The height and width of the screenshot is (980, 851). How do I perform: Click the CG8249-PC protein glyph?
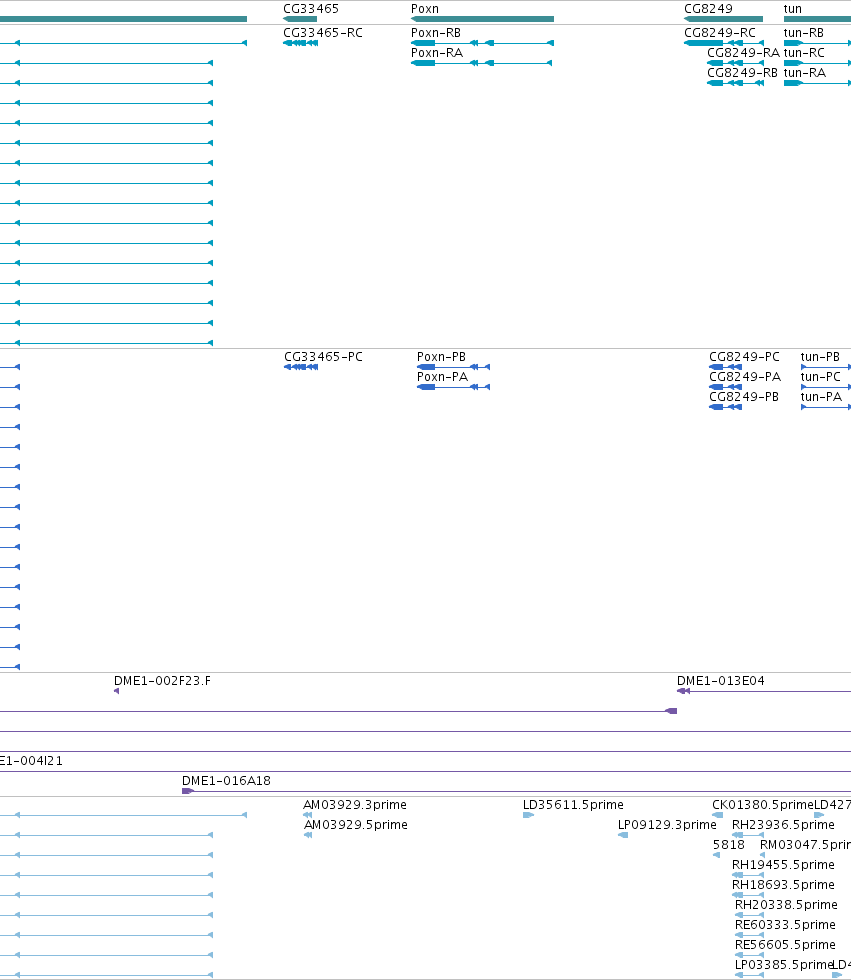click(x=725, y=367)
